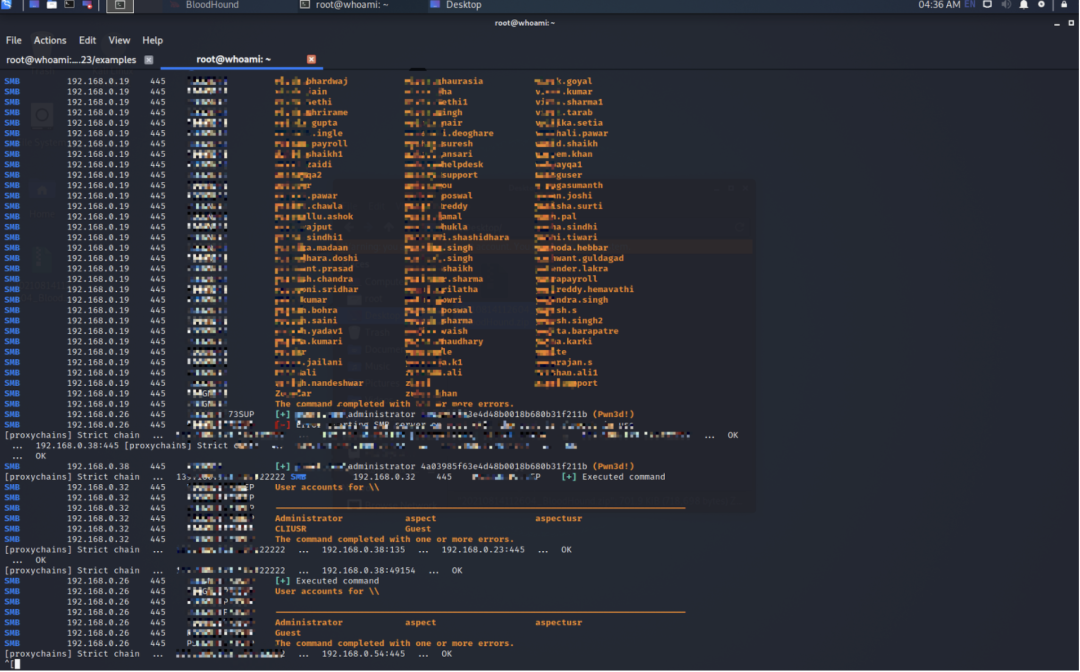1080x672 pixels.
Task: Open the Edit menu
Action: click(88, 40)
